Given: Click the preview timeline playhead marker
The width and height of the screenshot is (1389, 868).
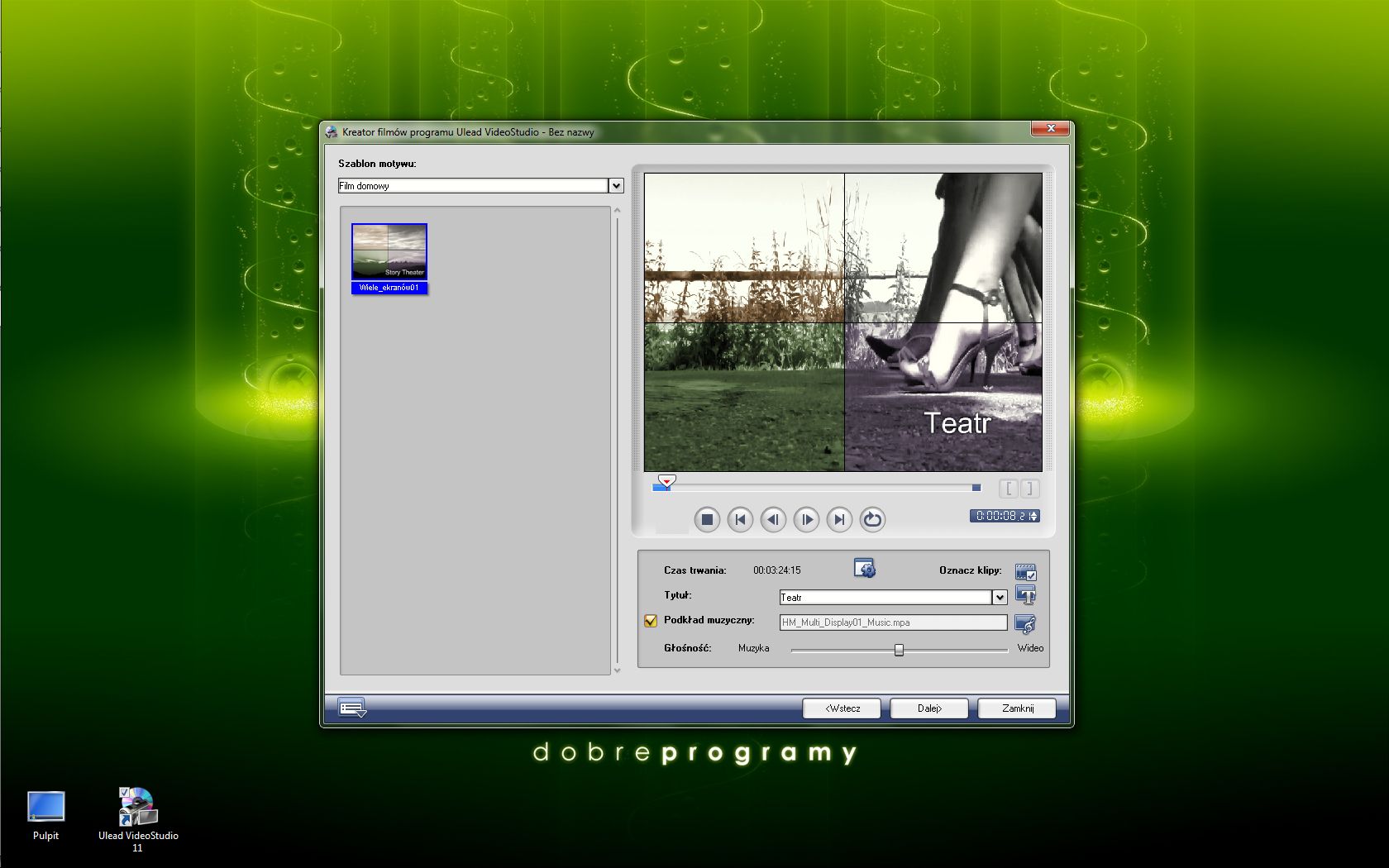Looking at the screenshot, I should pos(666,480).
